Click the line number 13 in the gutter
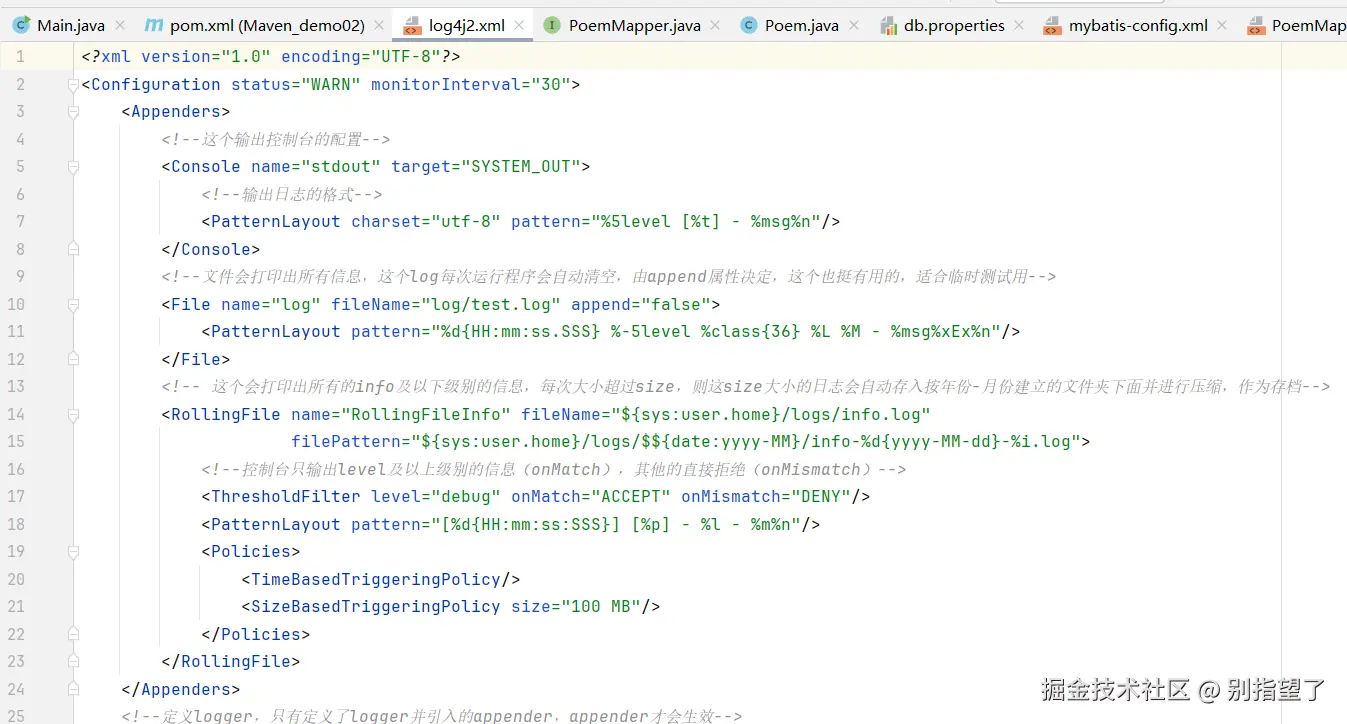Screen dimensions: 1347x724 coord(15,387)
